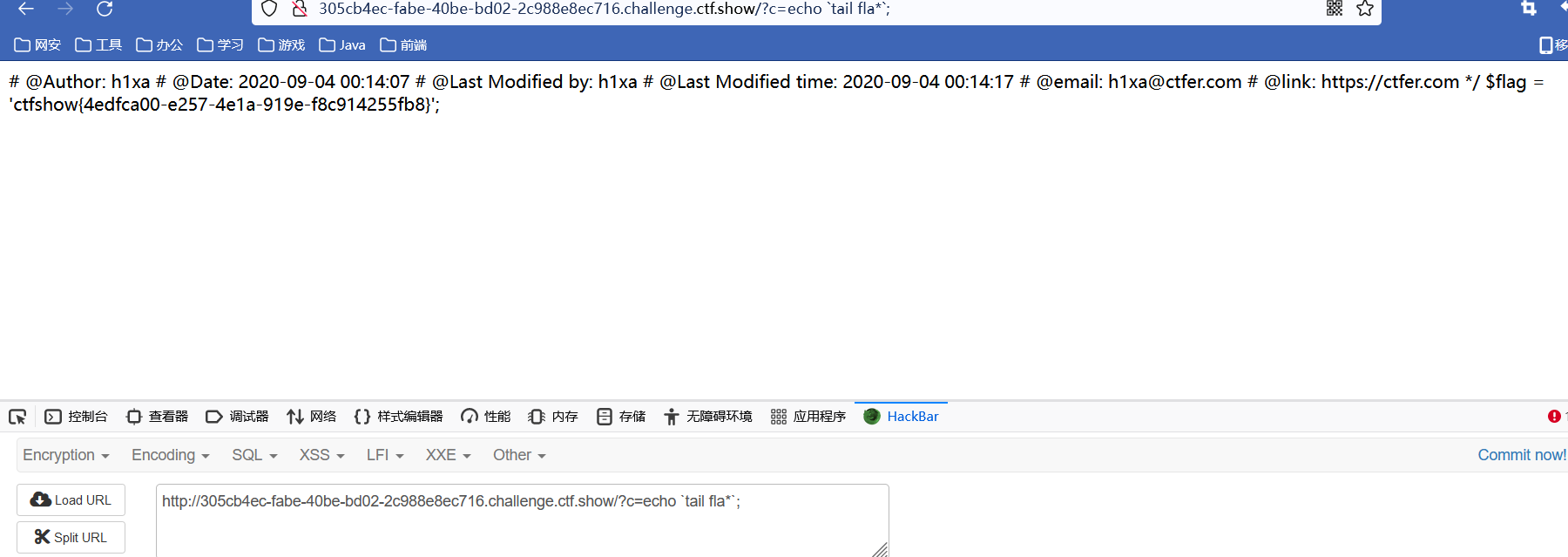The image size is (1568, 557).
Task: Open the shield tracking protection icon
Action: coord(269,9)
